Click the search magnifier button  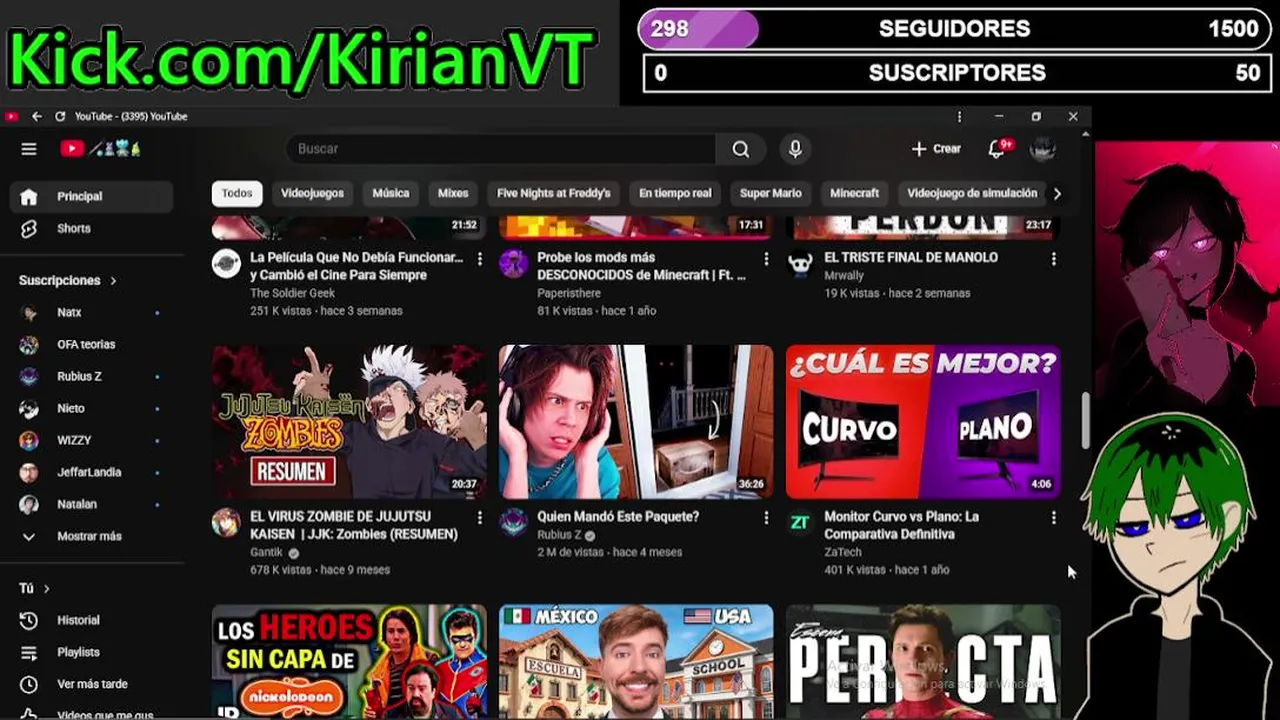click(x=740, y=149)
